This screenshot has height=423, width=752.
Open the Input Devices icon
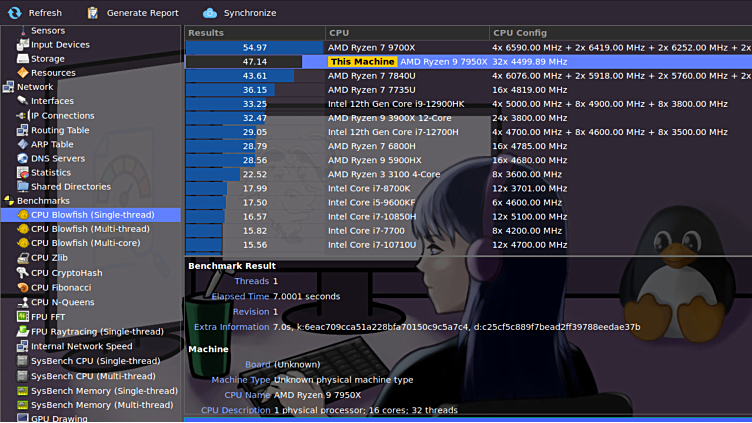(22, 45)
